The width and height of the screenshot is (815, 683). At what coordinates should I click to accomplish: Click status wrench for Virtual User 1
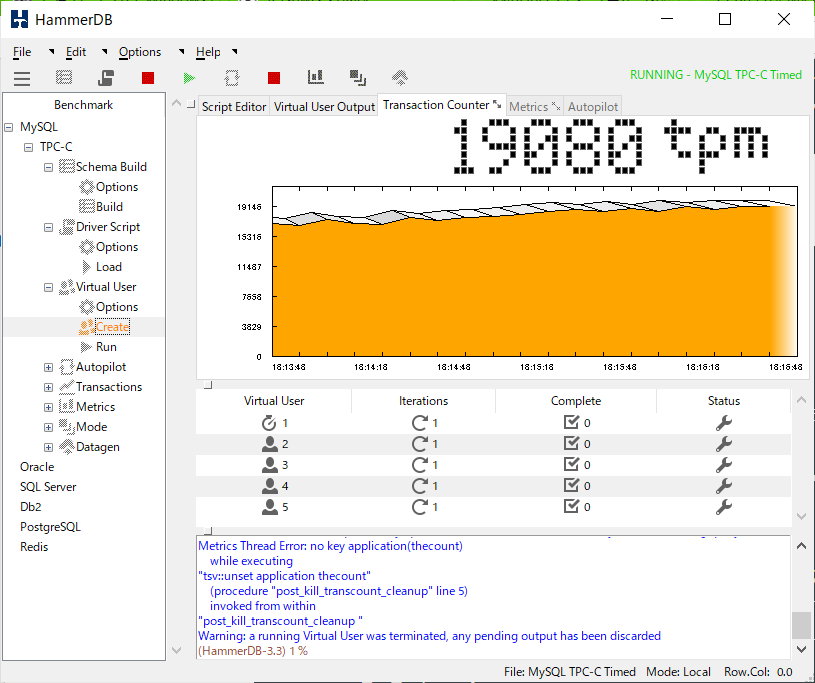click(724, 423)
